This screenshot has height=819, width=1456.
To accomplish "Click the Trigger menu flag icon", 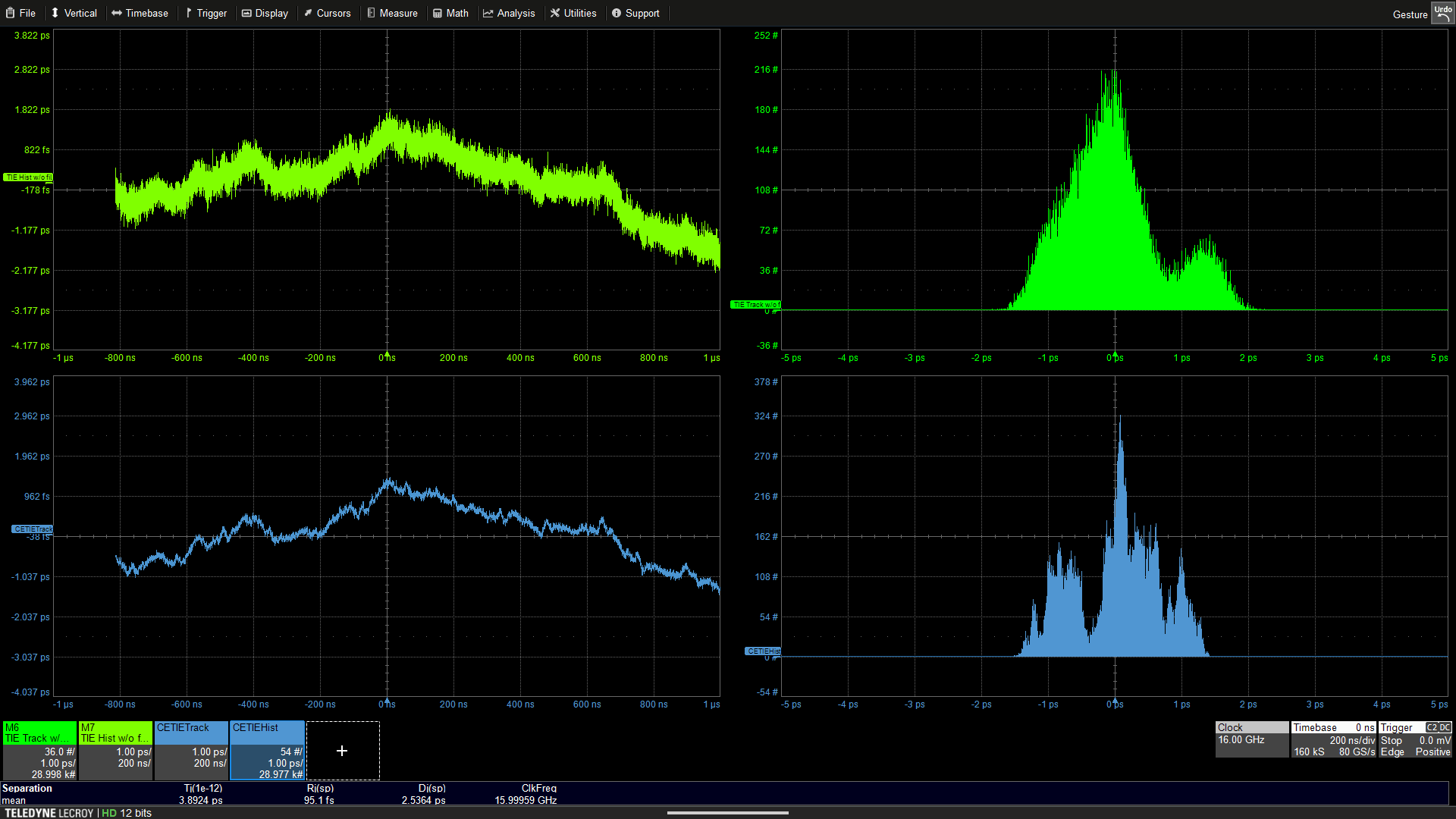I will 189,13.
